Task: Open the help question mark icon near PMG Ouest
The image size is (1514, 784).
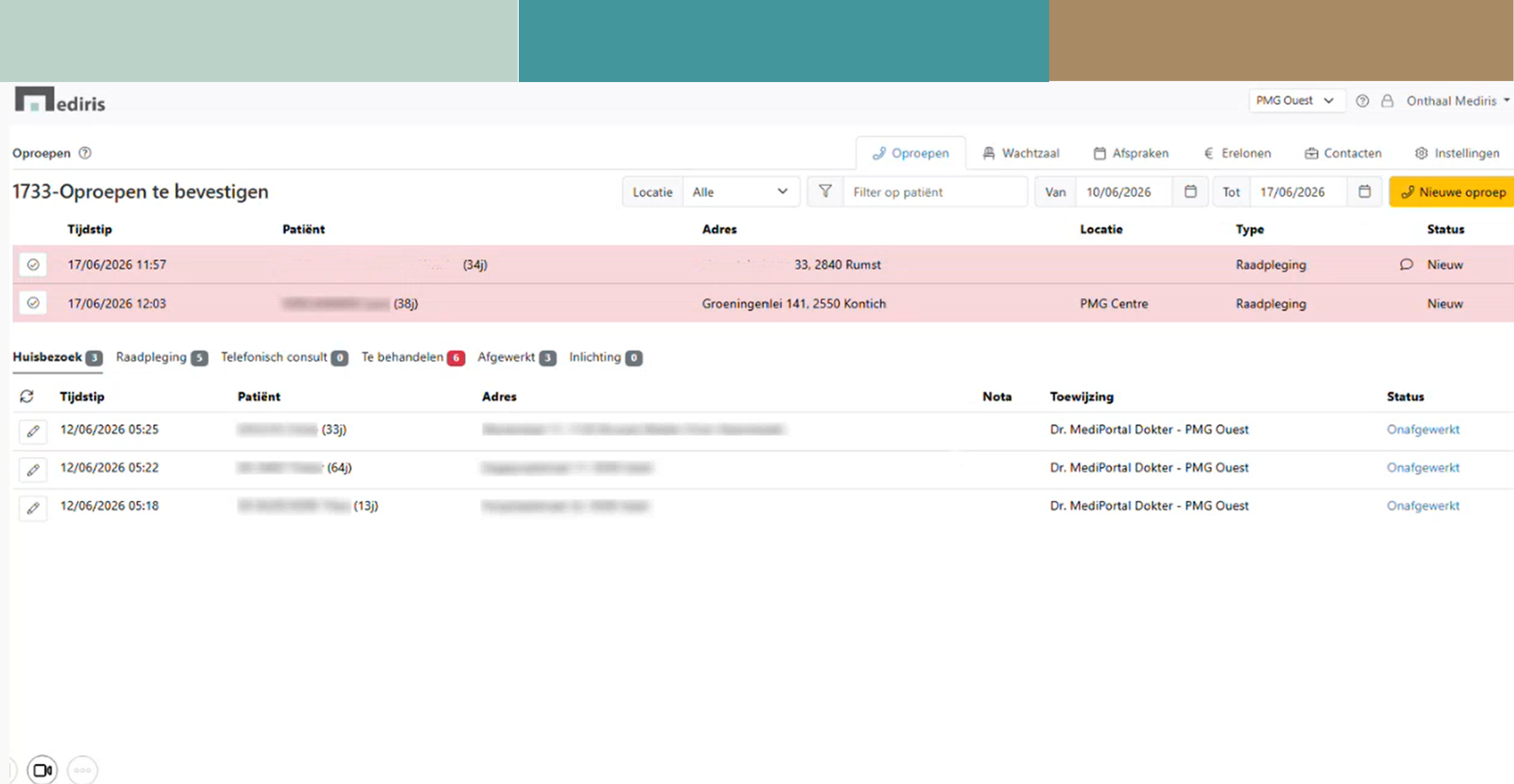Action: (1362, 101)
